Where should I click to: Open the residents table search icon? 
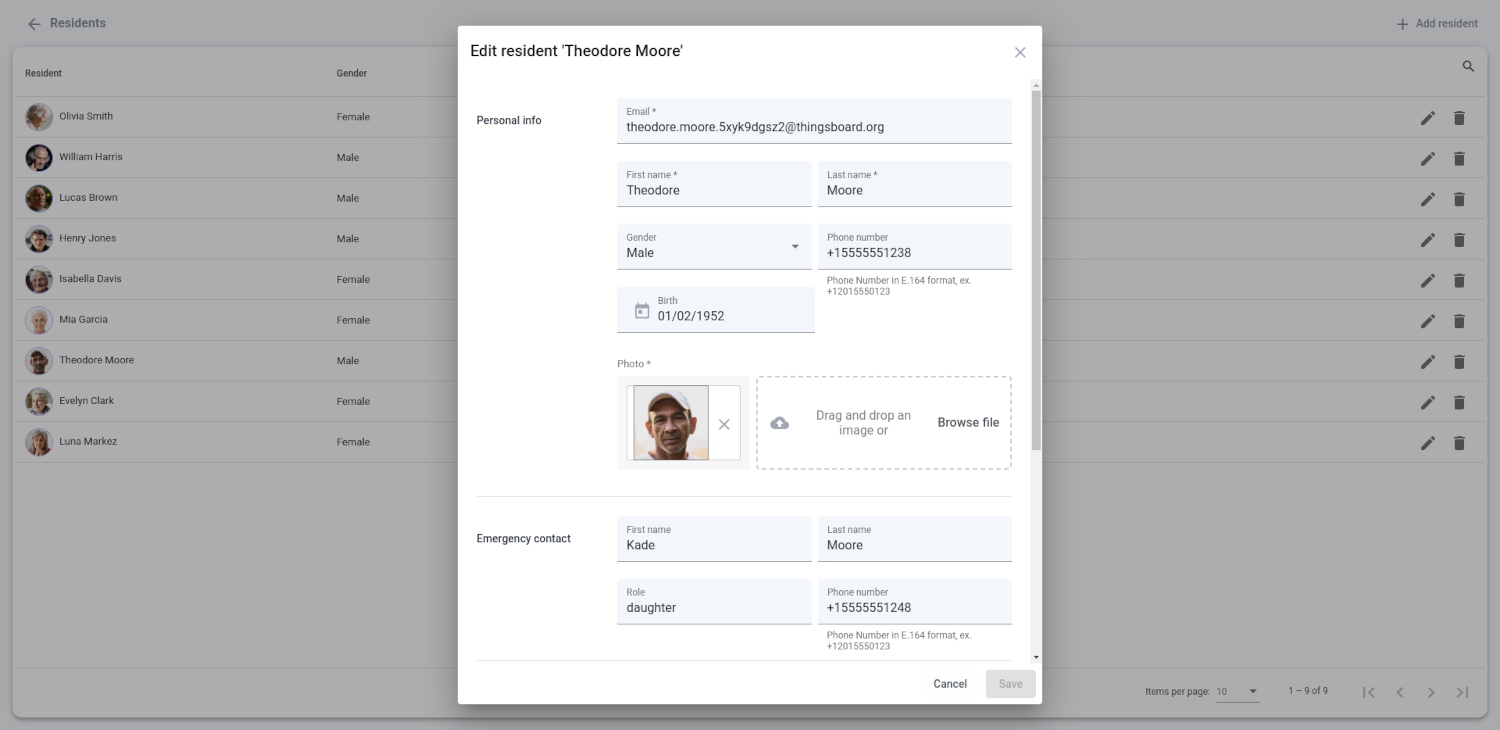point(1468,66)
